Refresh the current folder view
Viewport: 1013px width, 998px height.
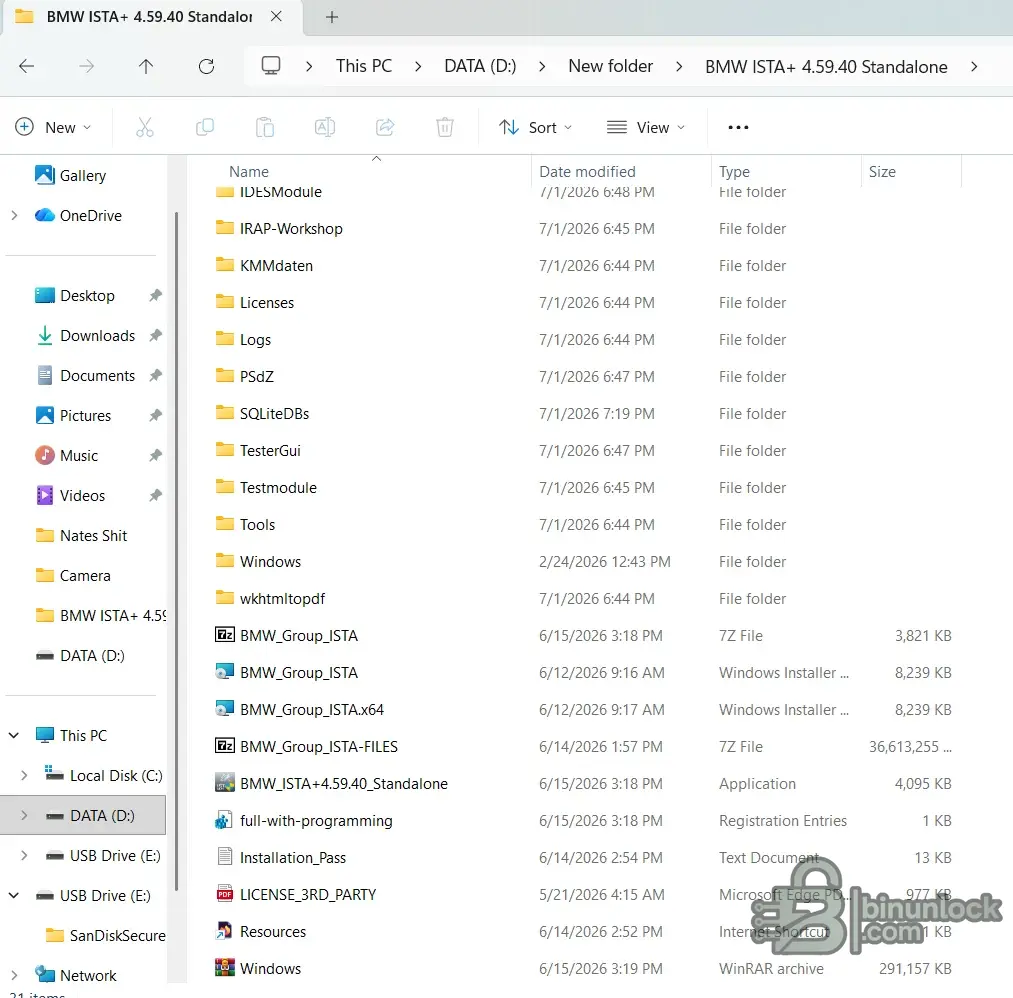point(206,66)
